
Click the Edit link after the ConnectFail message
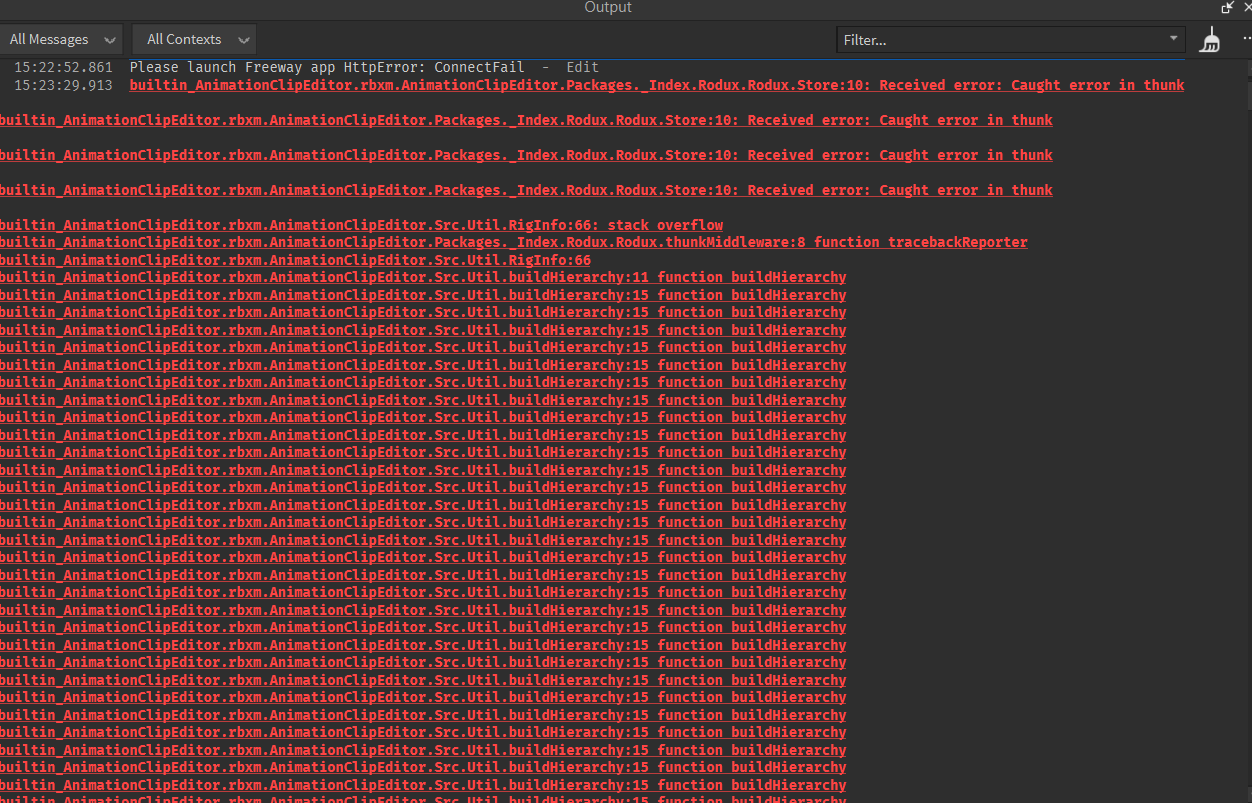pos(582,67)
